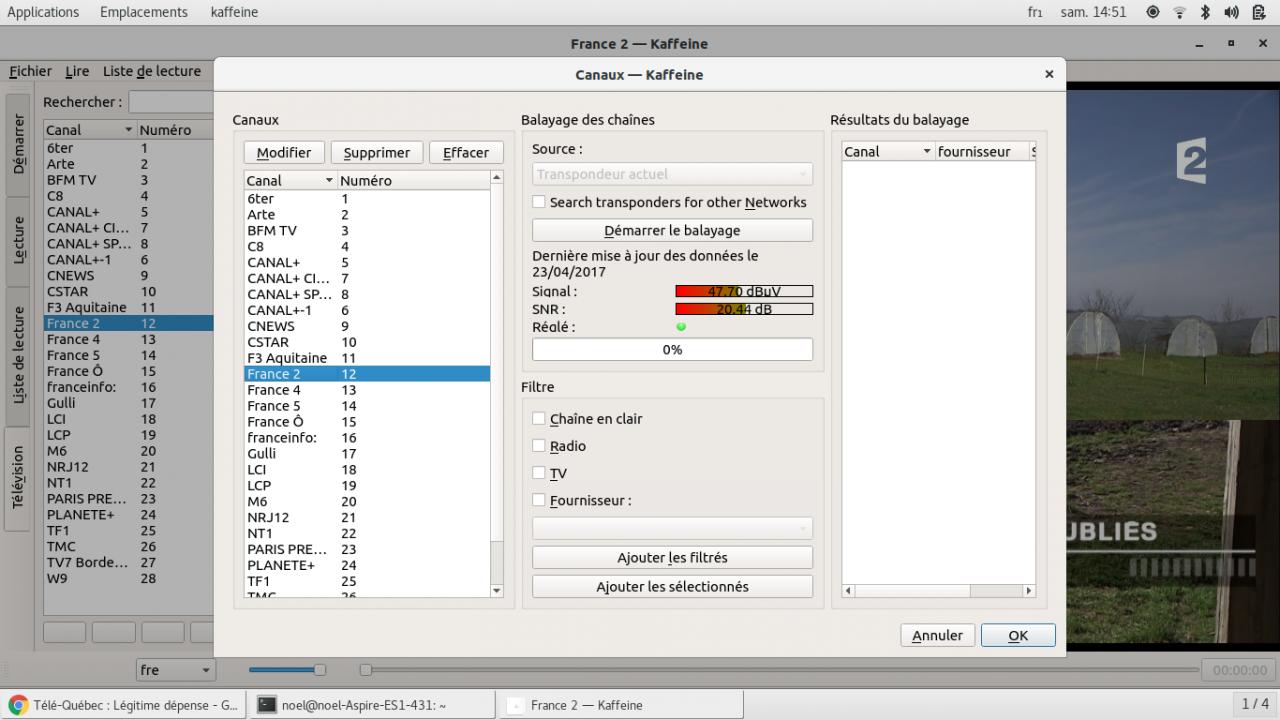1280x720 pixels.
Task: Open the Fichier menu
Action: (x=31, y=71)
